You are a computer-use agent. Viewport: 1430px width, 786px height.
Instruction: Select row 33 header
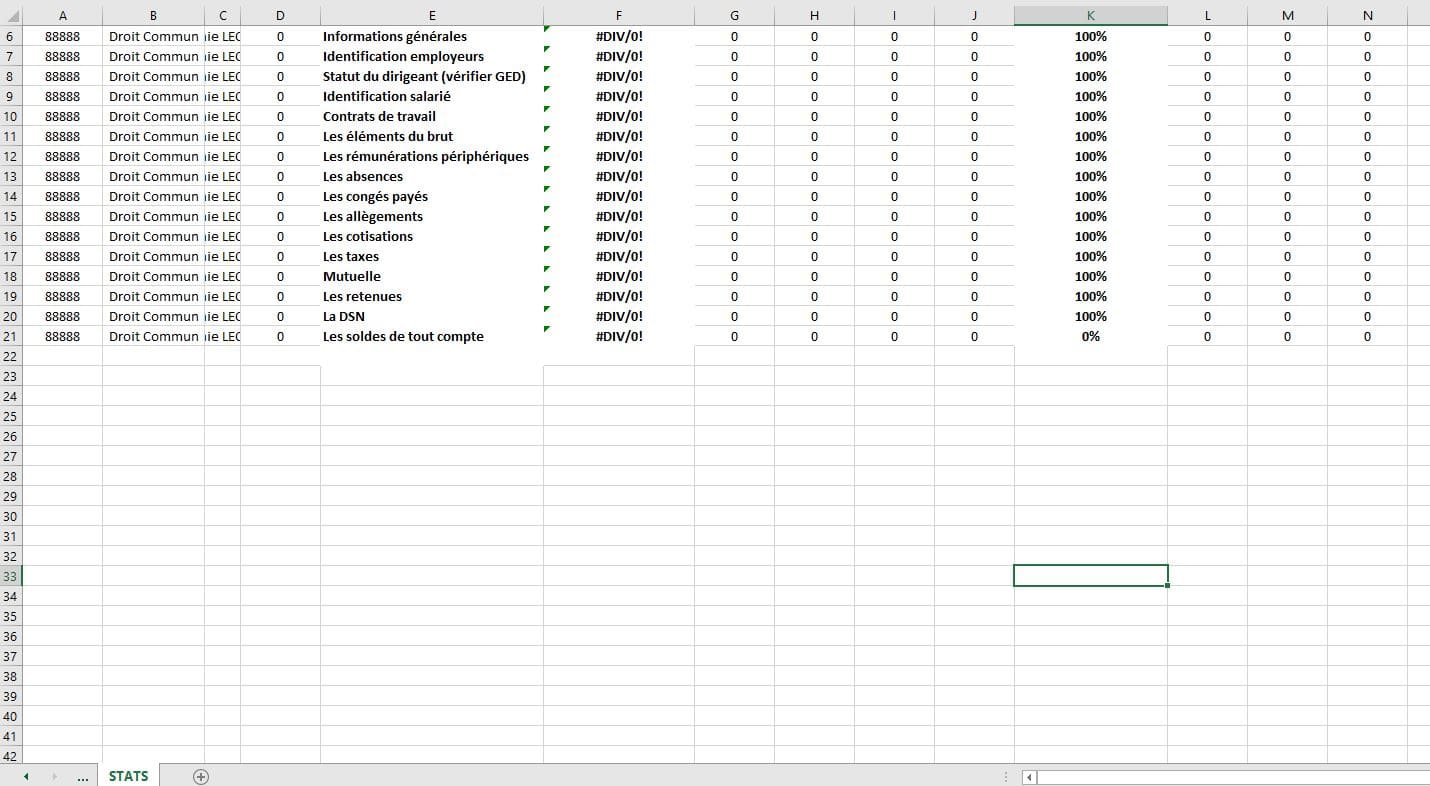[x=11, y=577]
